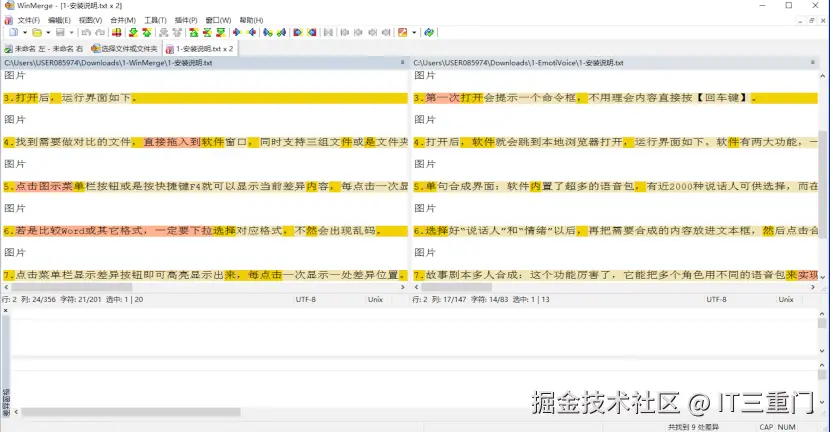Open the 编辑(E) menu
Image resolution: width=830 pixels, height=432 pixels.
coord(59,20)
